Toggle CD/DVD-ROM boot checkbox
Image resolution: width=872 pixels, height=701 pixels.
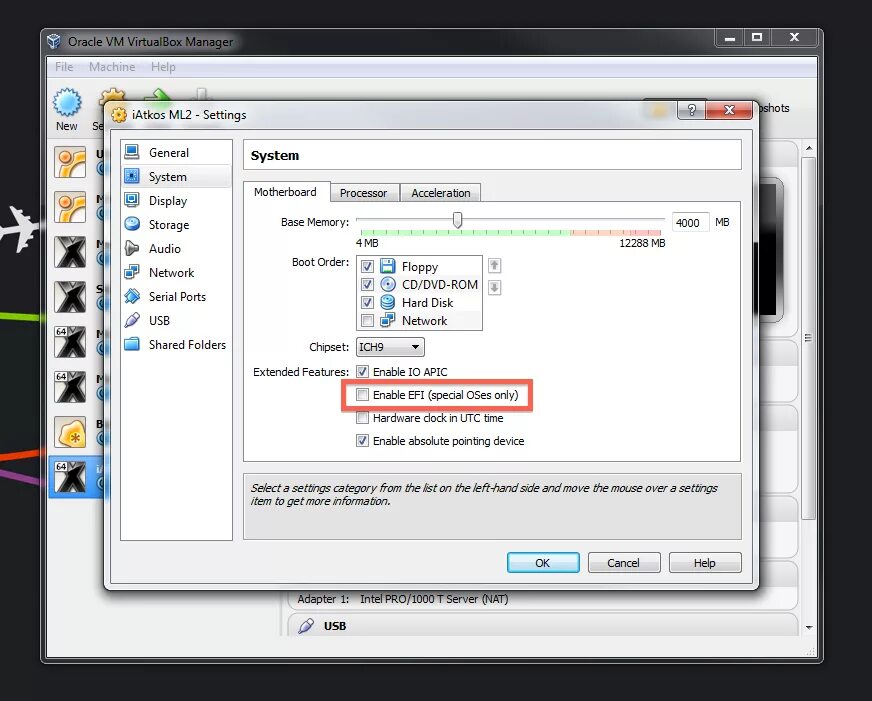pyautogui.click(x=367, y=284)
